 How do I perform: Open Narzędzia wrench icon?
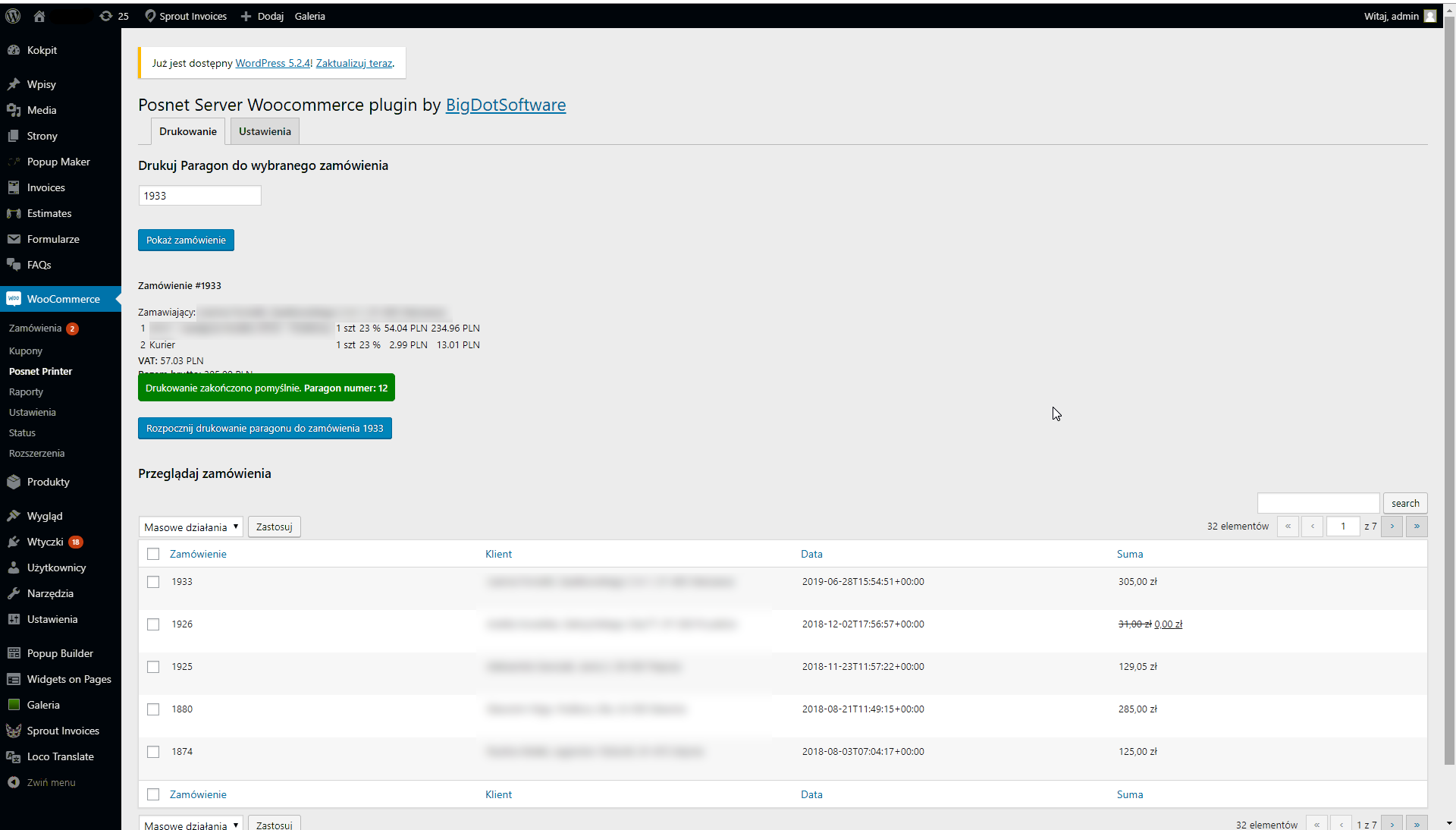[x=14, y=593]
